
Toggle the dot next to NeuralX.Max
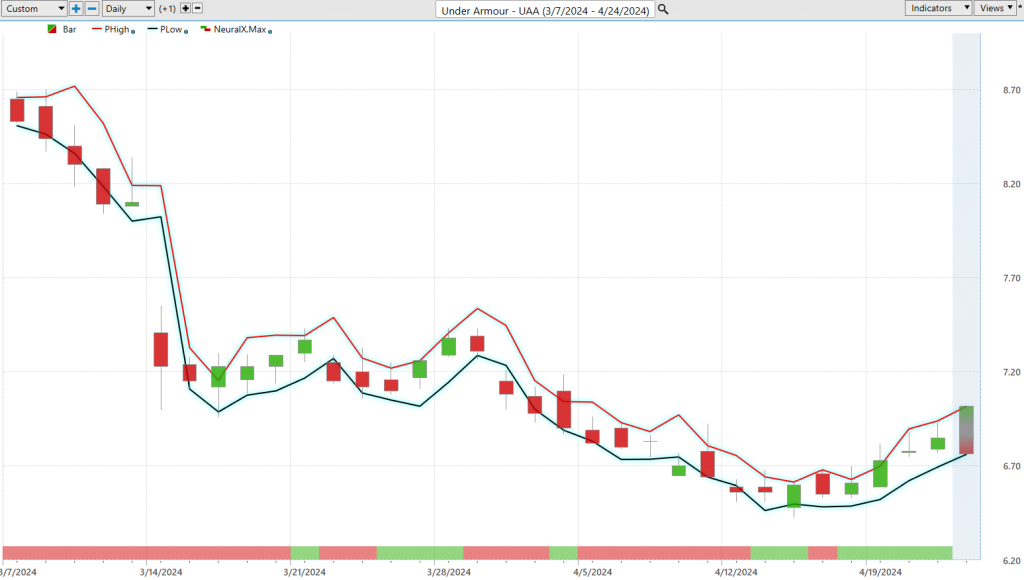click(270, 32)
